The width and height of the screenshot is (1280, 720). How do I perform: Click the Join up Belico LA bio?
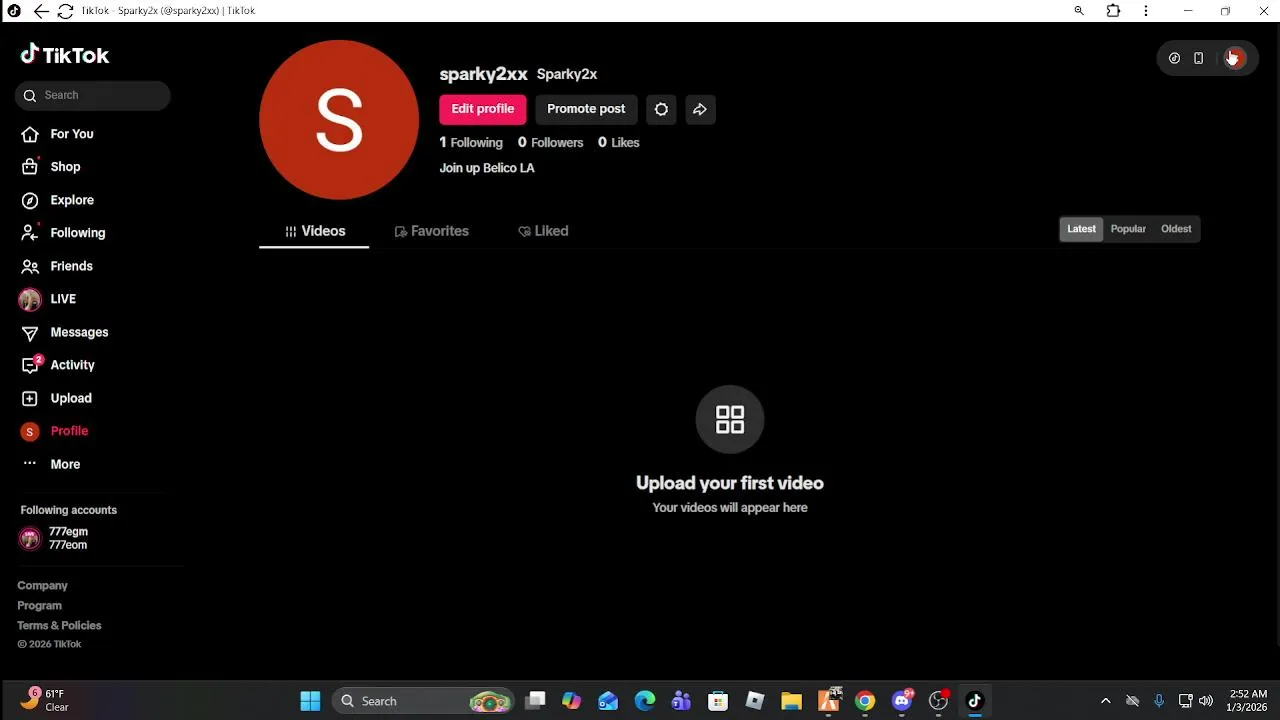point(487,168)
